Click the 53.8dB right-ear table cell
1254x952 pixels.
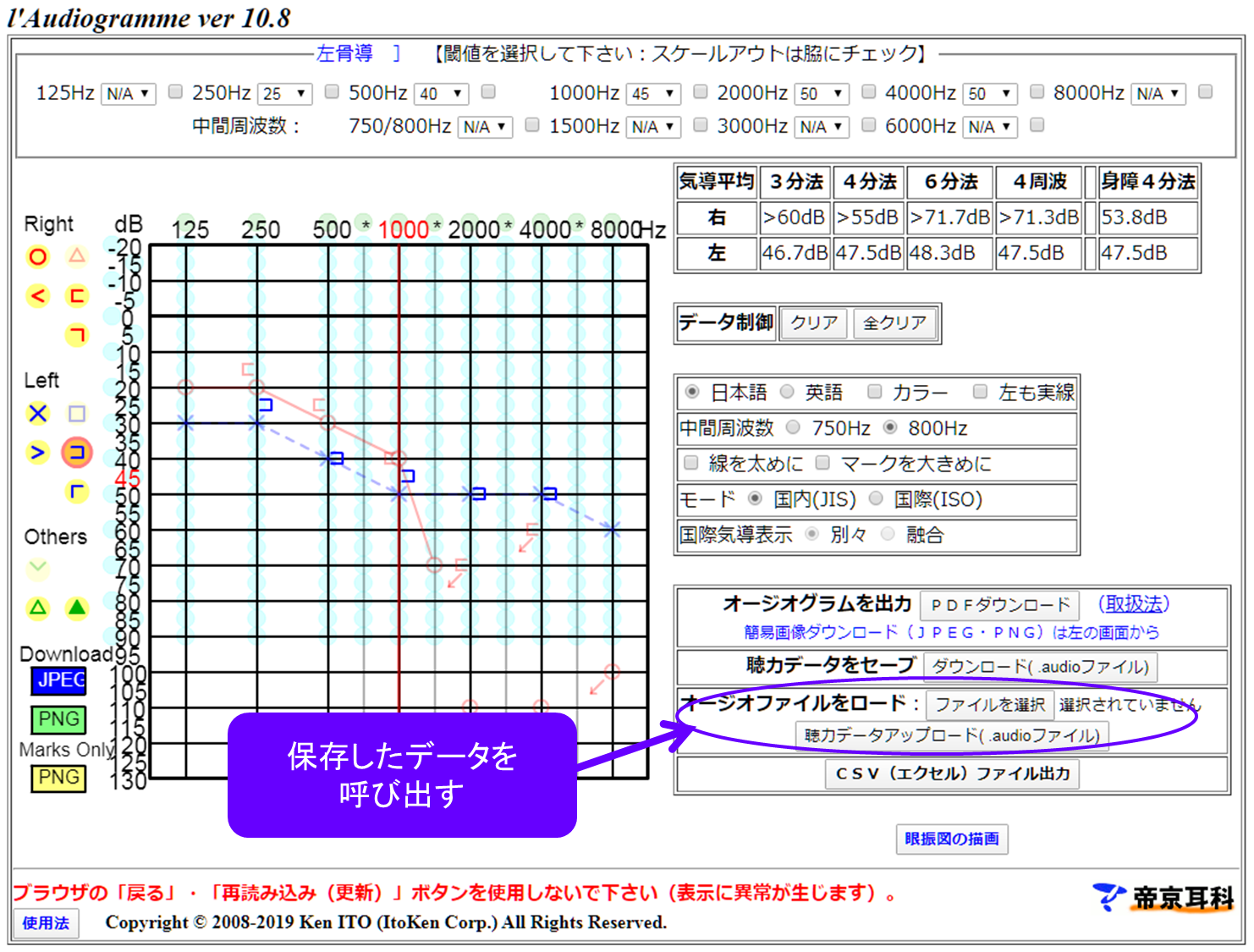[1148, 217]
